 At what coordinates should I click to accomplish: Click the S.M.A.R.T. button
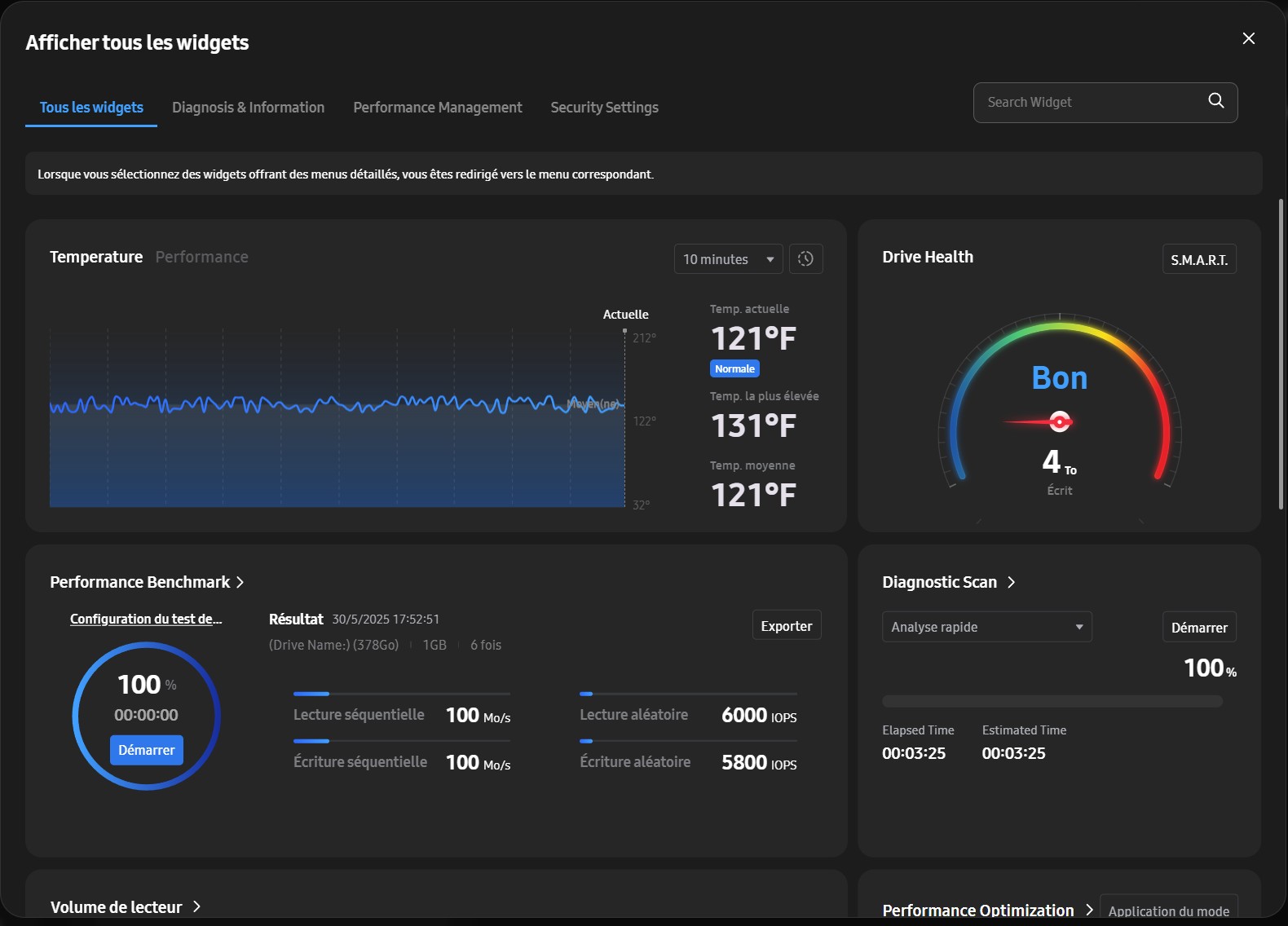pos(1198,259)
